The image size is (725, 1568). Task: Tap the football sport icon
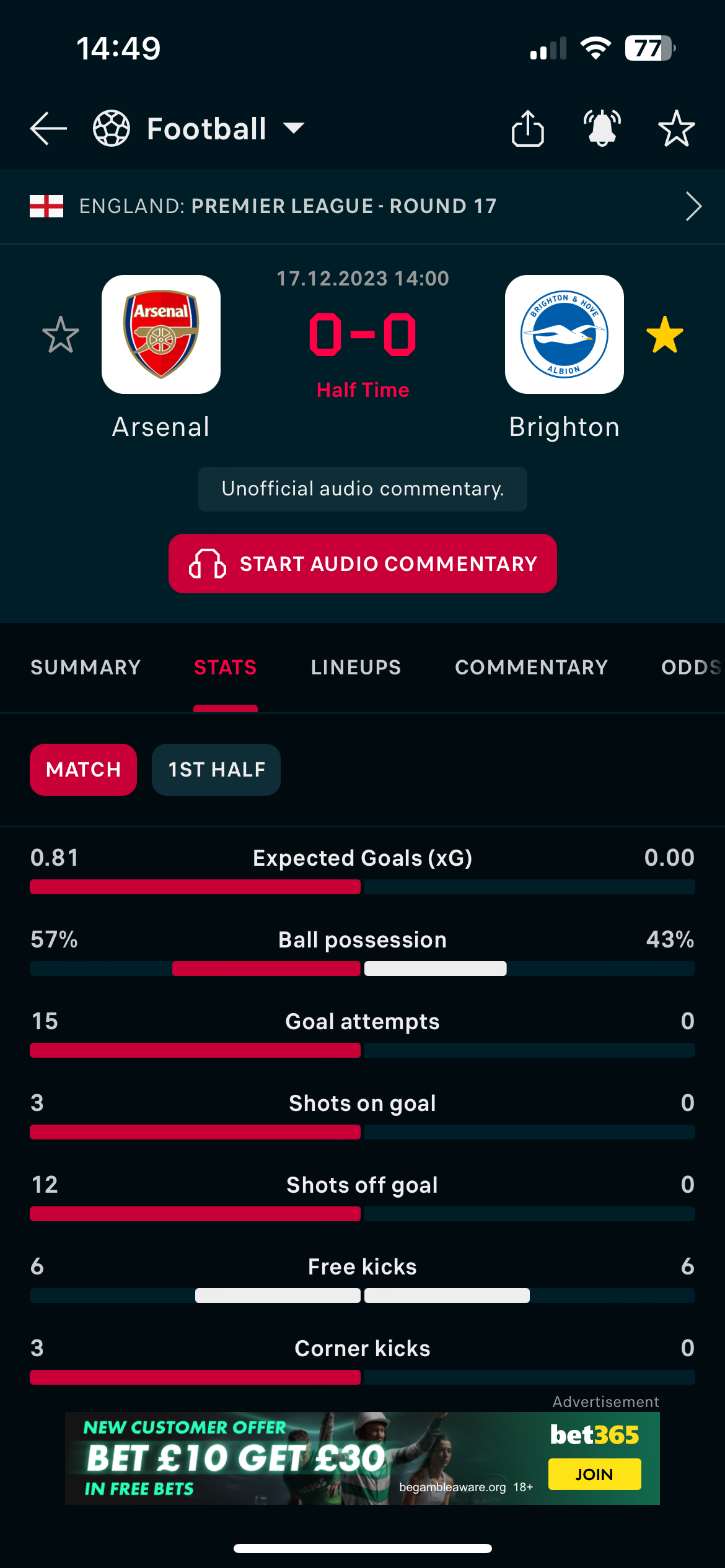[112, 128]
